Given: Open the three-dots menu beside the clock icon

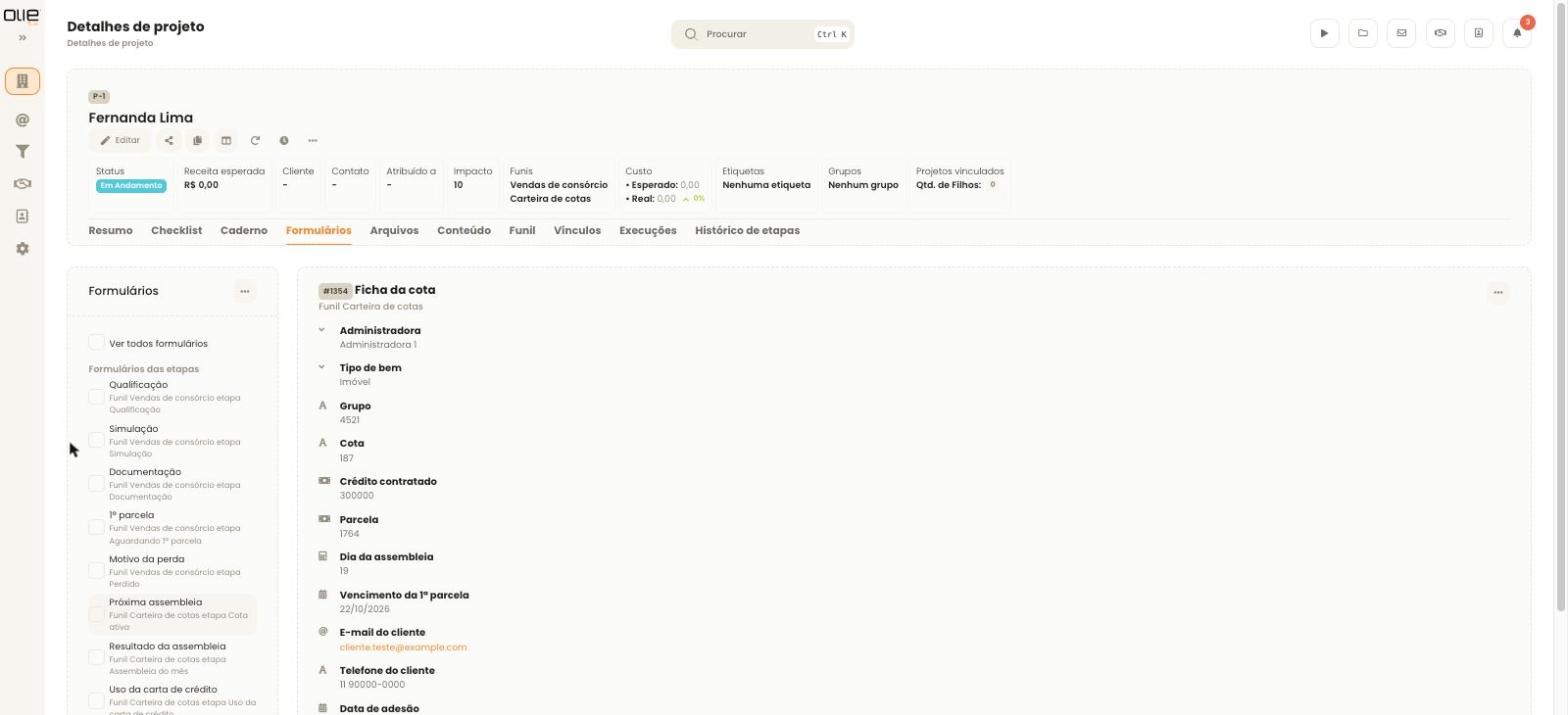Looking at the screenshot, I should [313, 141].
